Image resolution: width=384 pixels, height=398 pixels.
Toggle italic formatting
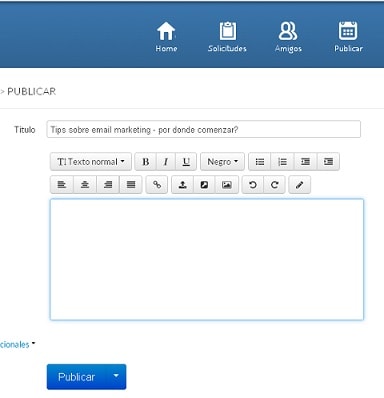pos(166,162)
